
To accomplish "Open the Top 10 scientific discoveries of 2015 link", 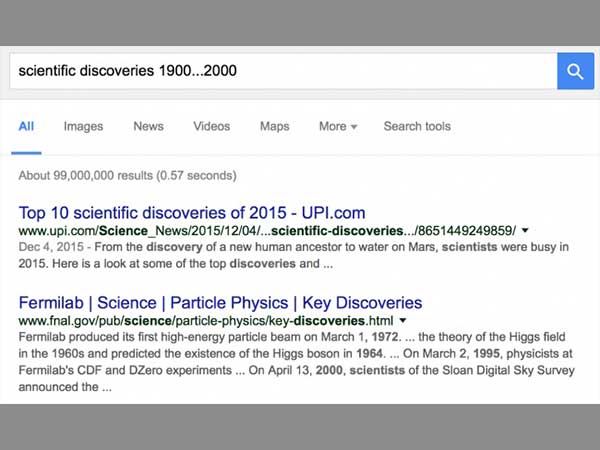I will [x=192, y=212].
